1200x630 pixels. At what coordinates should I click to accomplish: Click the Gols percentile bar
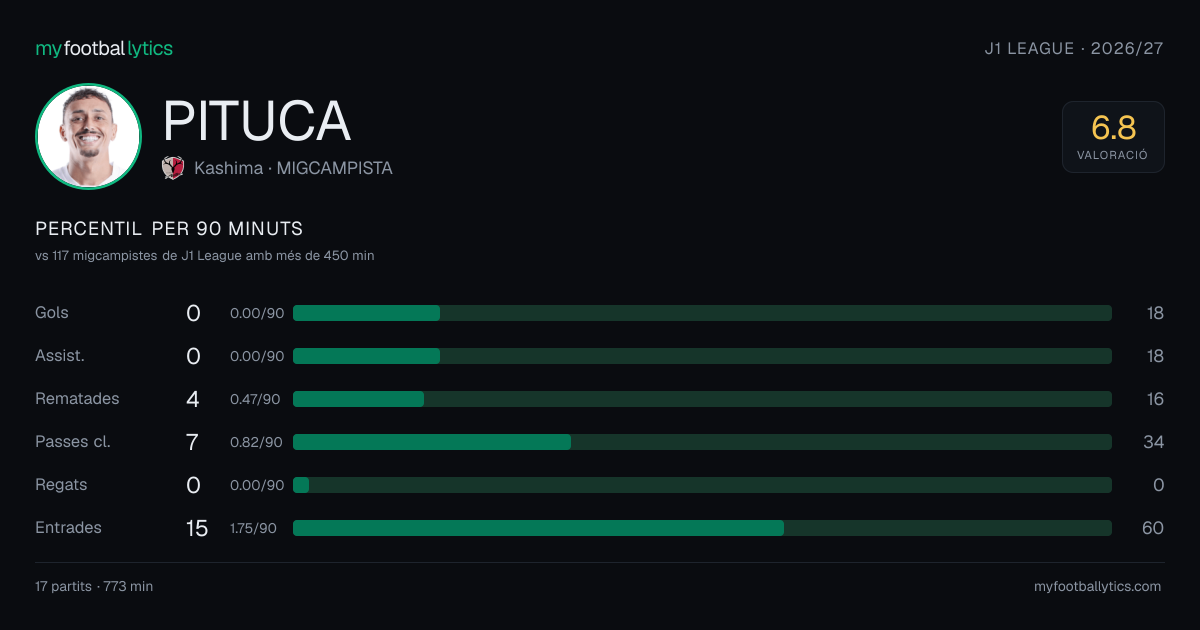coord(702,313)
